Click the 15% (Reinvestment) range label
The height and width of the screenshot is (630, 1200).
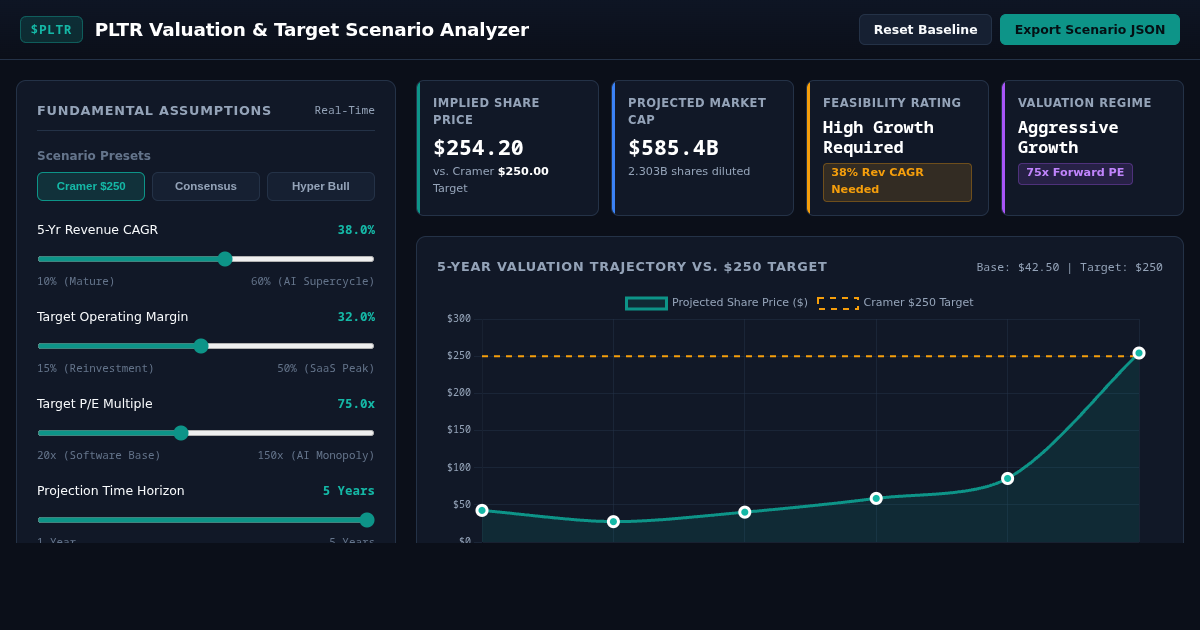96,369
